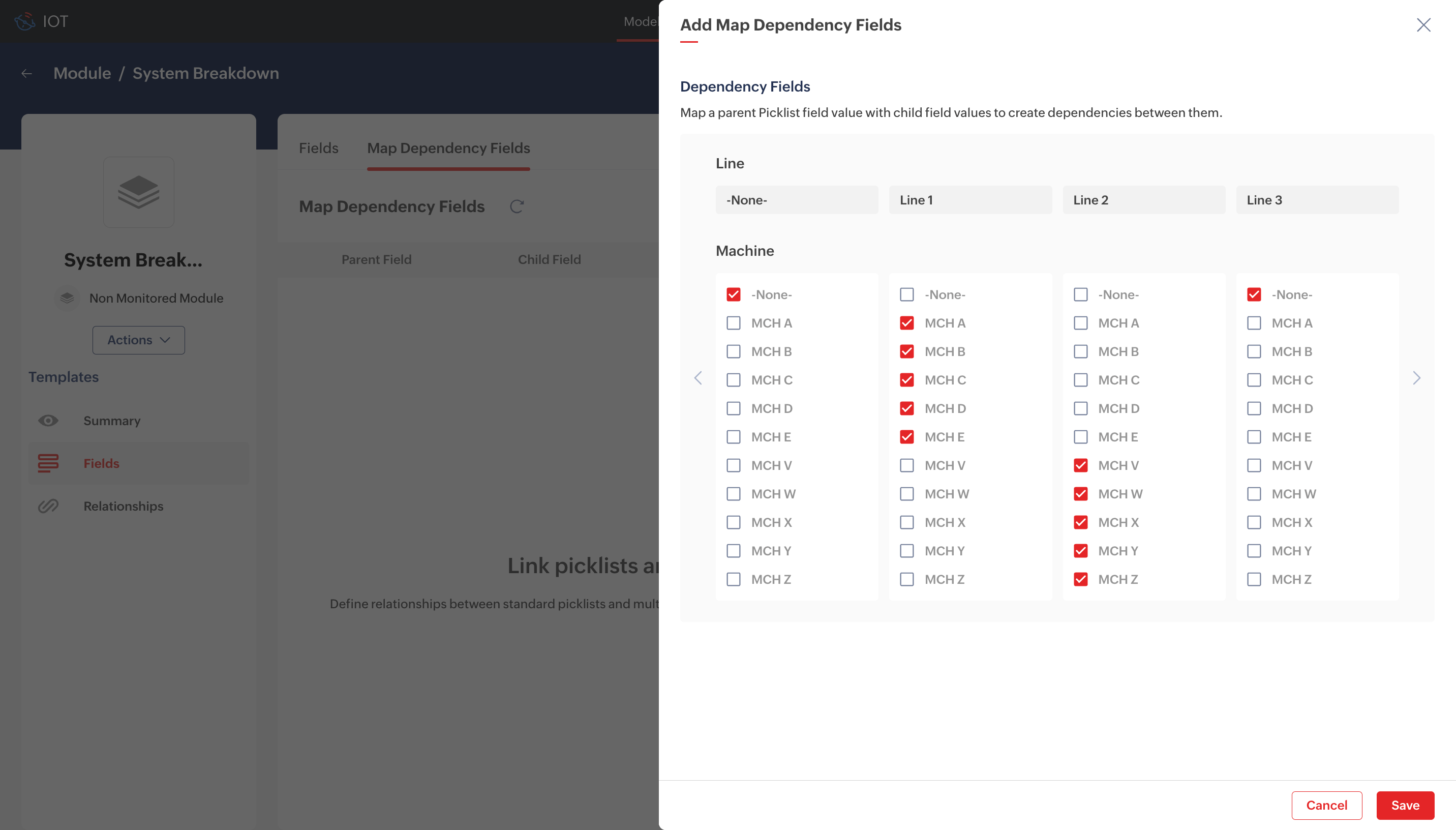Click the Relationships paperclip icon

pyautogui.click(x=48, y=506)
